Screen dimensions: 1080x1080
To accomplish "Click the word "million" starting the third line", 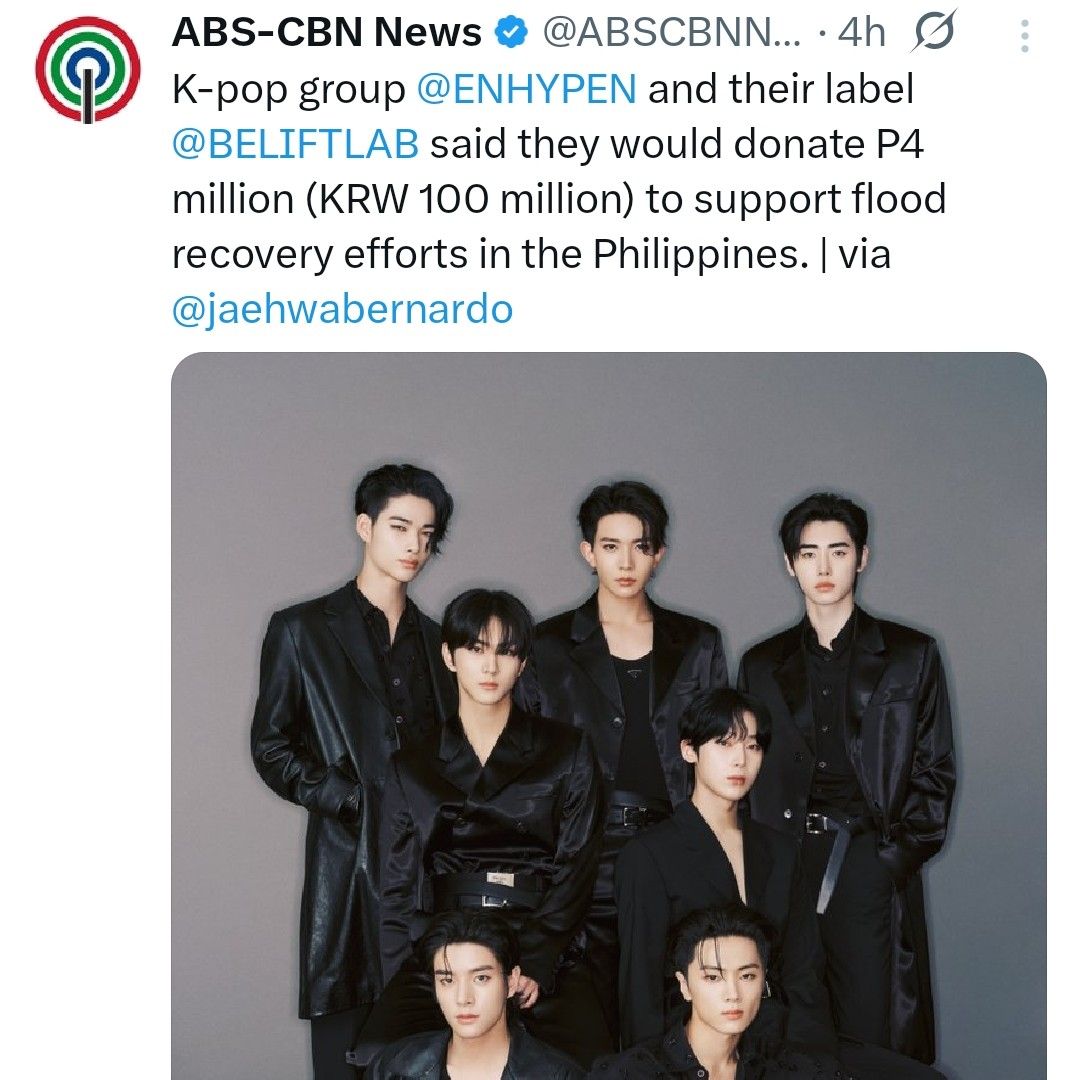I will (233, 199).
